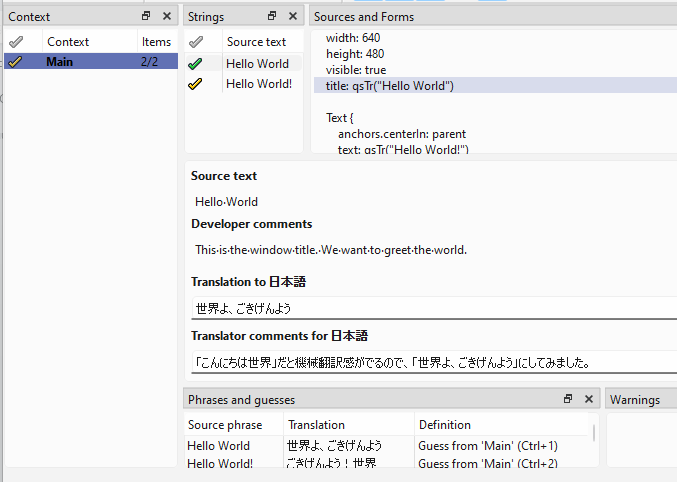The image size is (677, 482).
Task: Float the Context panel using its undock icon
Action: click(146, 16)
